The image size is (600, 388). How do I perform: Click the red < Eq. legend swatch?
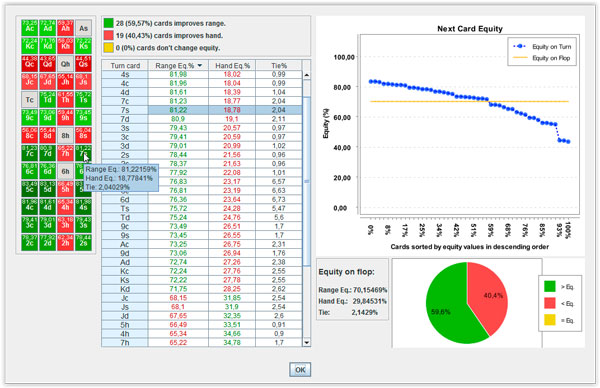[550, 303]
